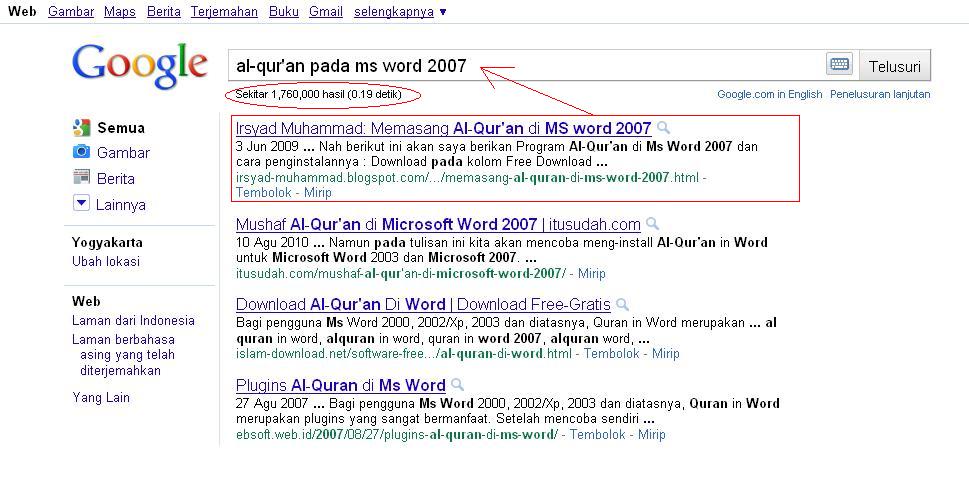Open Berita in the top navigation bar
The image size is (969, 480).
164,12
